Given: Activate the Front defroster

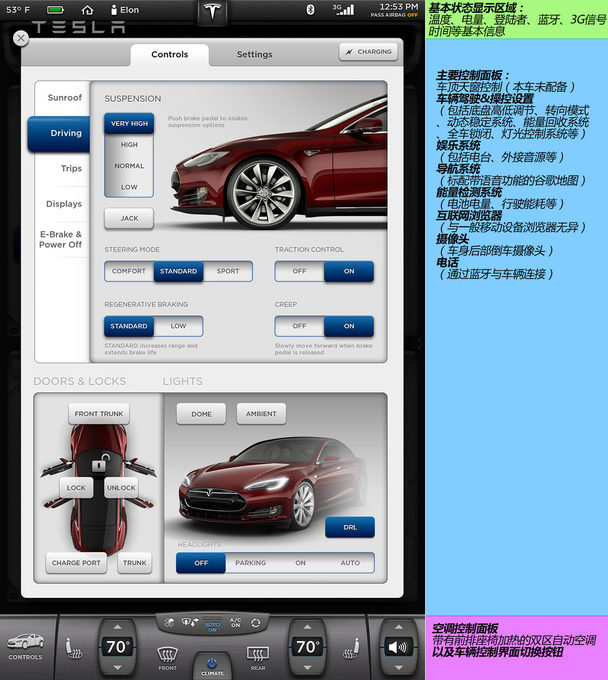Looking at the screenshot, I should [x=167, y=657].
